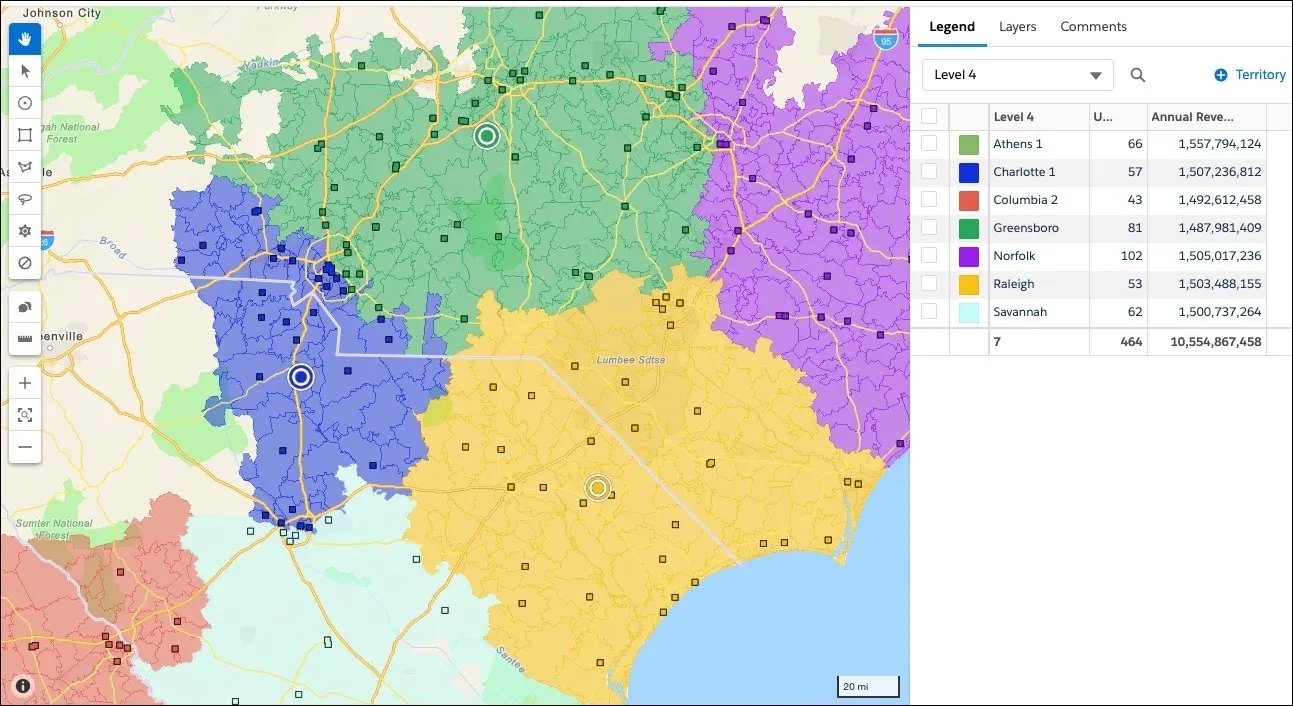
Task: Switch to the Legend tab
Action: click(x=952, y=27)
